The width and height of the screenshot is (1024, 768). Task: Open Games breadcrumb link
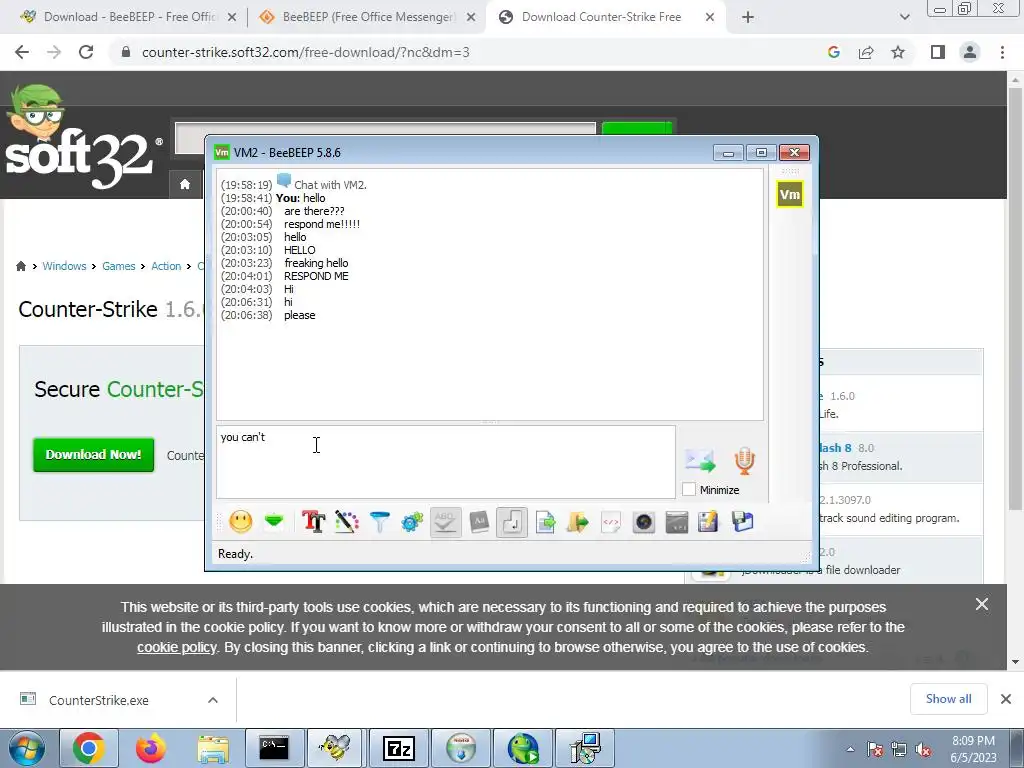118,266
